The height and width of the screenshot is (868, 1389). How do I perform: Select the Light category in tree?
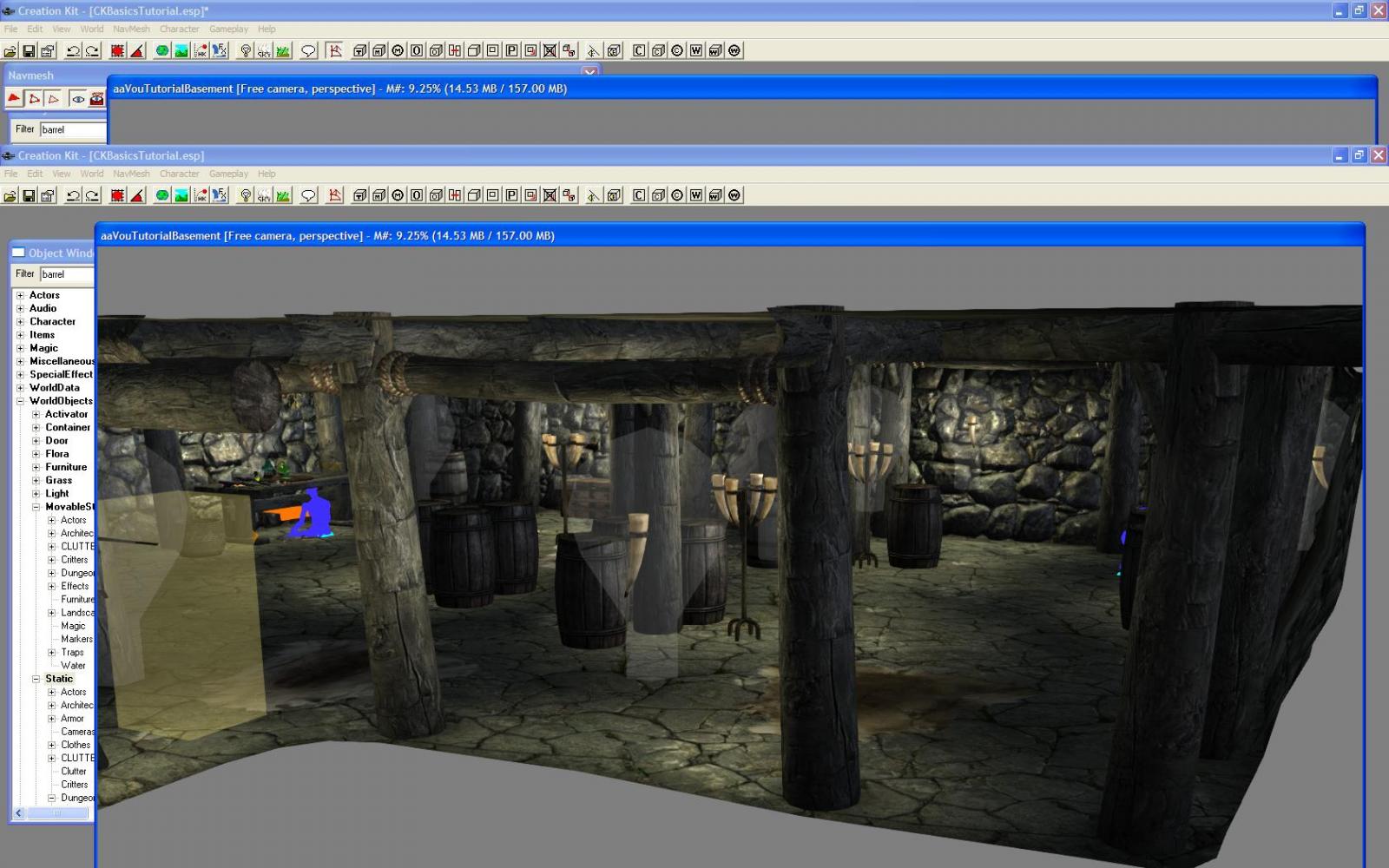pos(56,494)
